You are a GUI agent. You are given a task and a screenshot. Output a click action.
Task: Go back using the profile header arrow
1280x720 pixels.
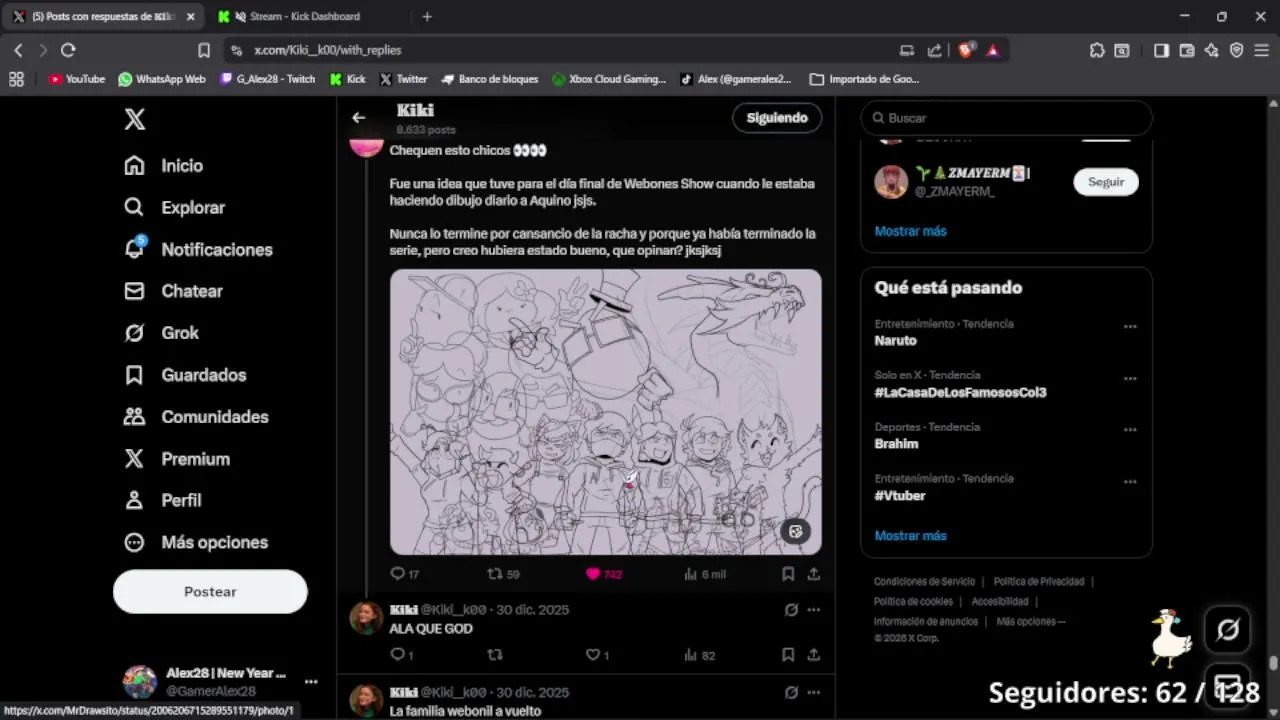[359, 118]
